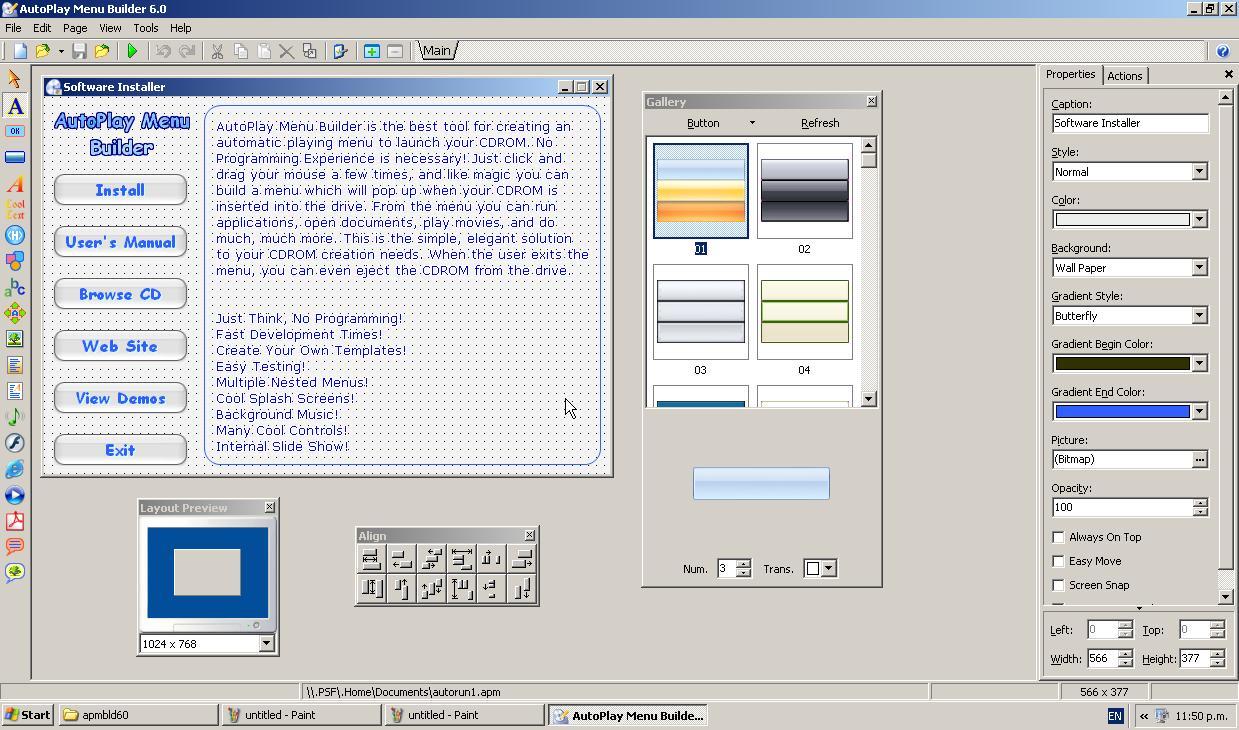This screenshot has width=1239, height=730.
Task: Switch to the Actions tab
Action: coord(1124,76)
